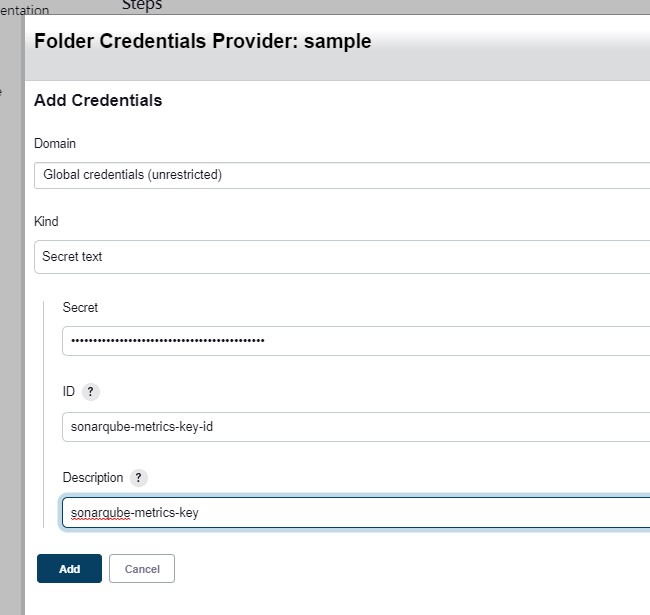Select the ID field with sonarqube-metrics-key-id
Screen dimensions: 650x615
tap(356, 427)
